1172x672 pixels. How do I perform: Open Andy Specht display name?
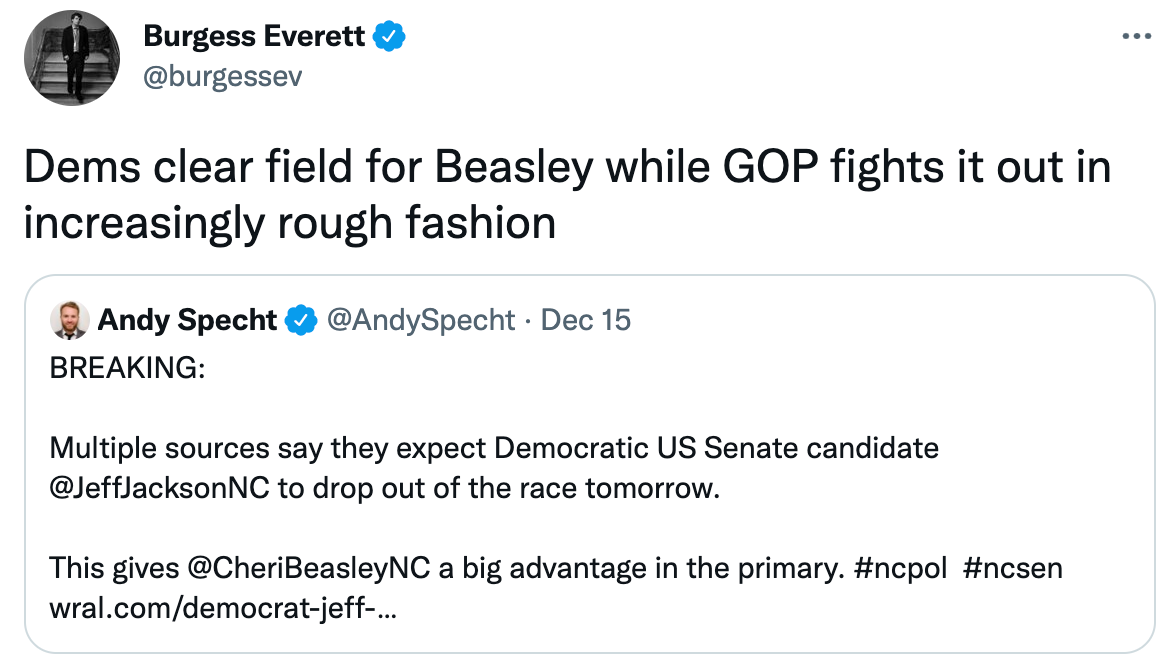point(188,320)
